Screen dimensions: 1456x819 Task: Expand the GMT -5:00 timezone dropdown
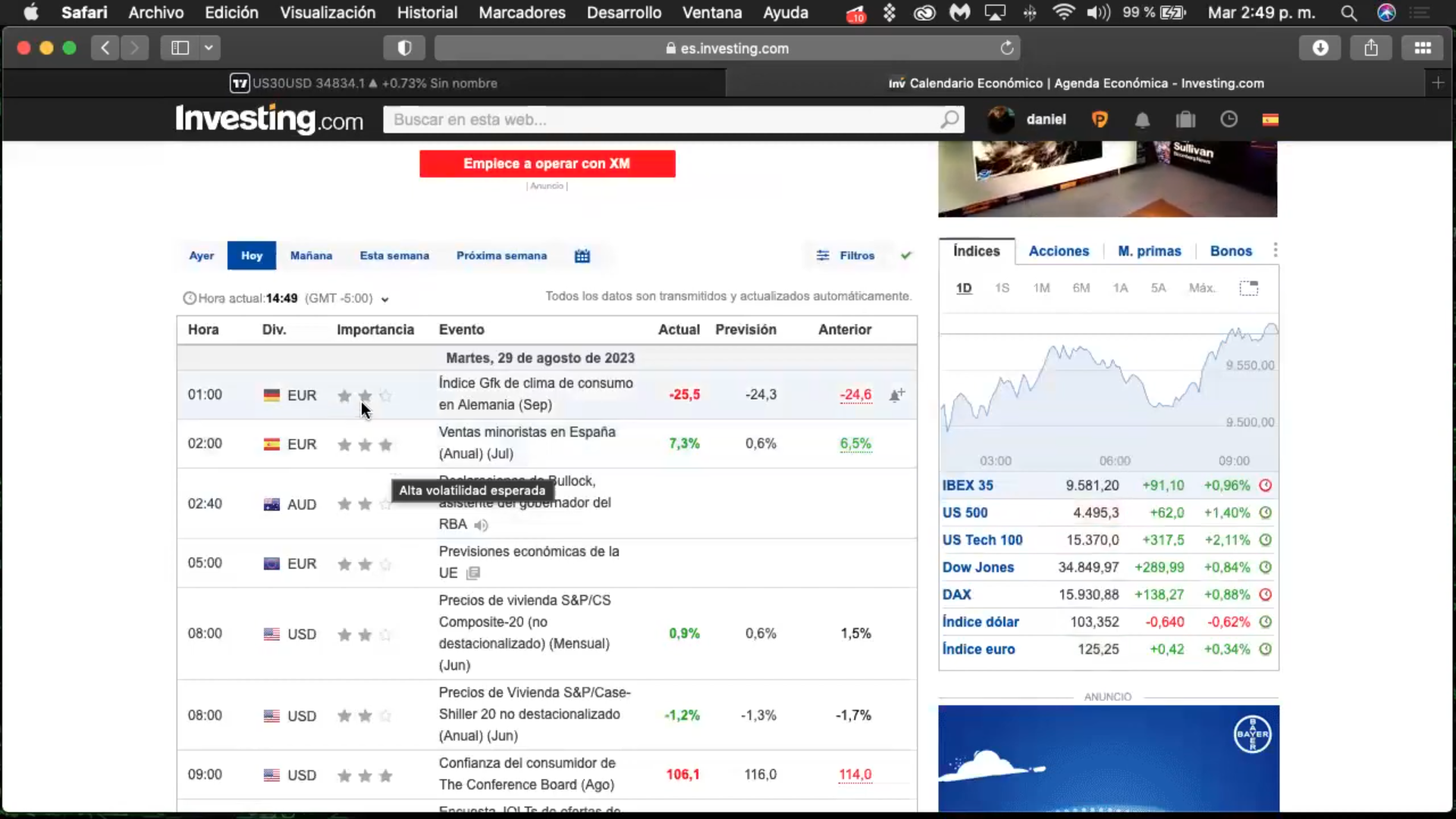pyautogui.click(x=385, y=300)
